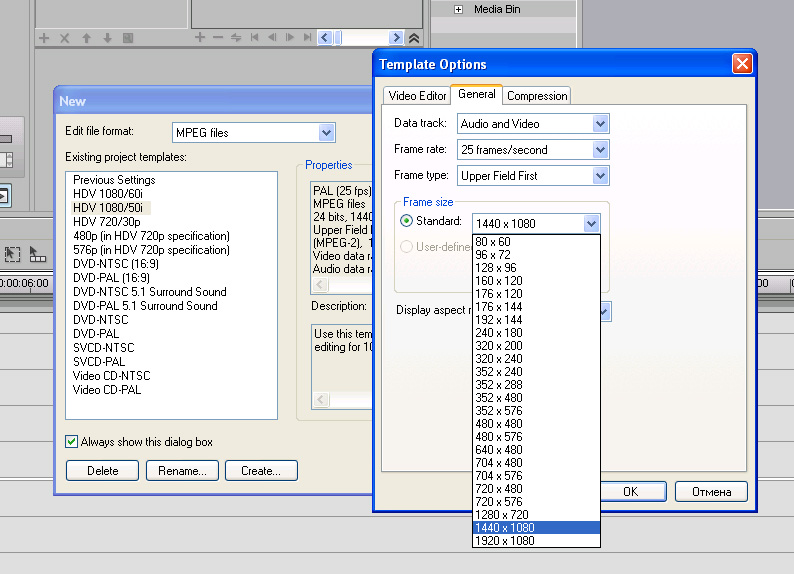
Task: Click the Description box left scroll arrow
Action: pyautogui.click(x=321, y=400)
